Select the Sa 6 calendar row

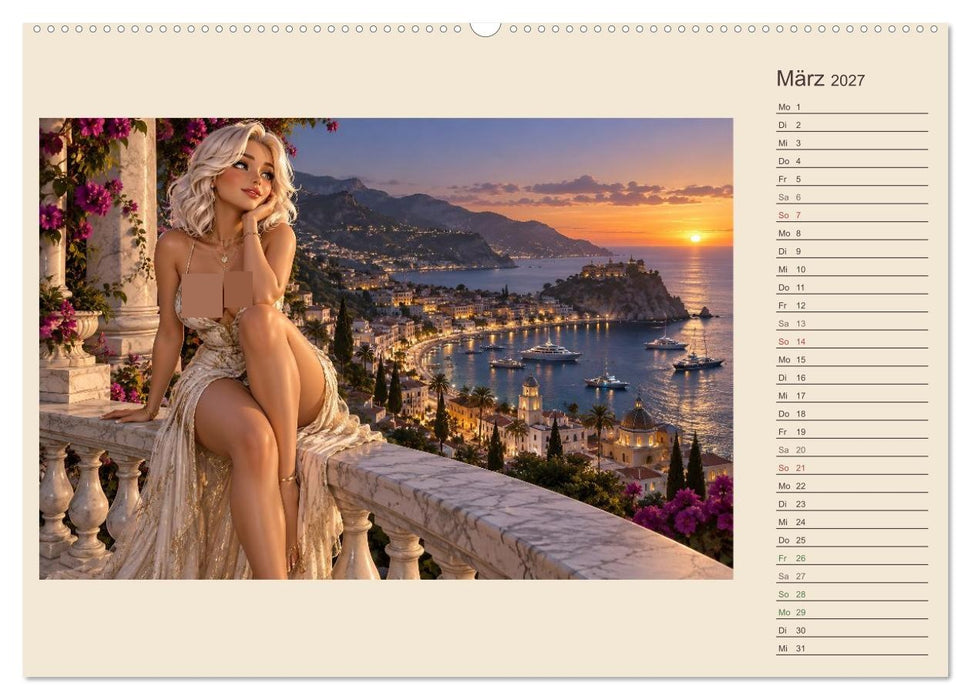pyautogui.click(x=852, y=197)
